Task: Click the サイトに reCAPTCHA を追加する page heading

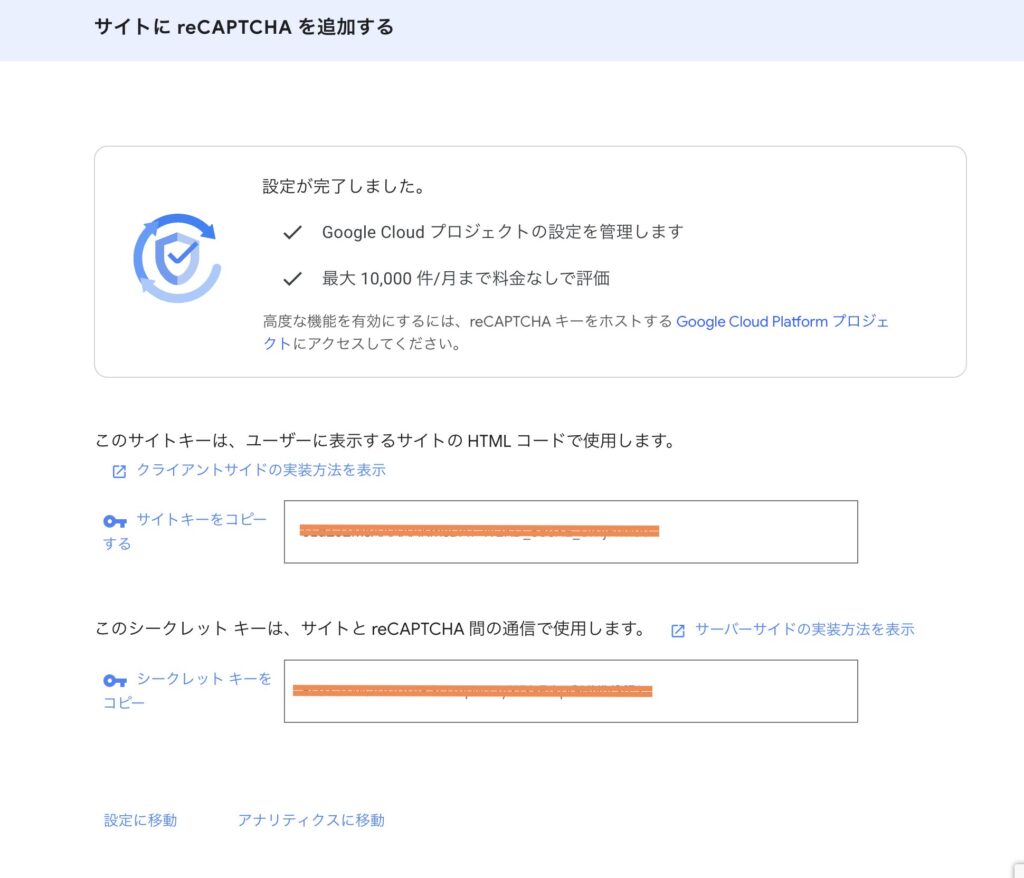Action: [x=244, y=27]
